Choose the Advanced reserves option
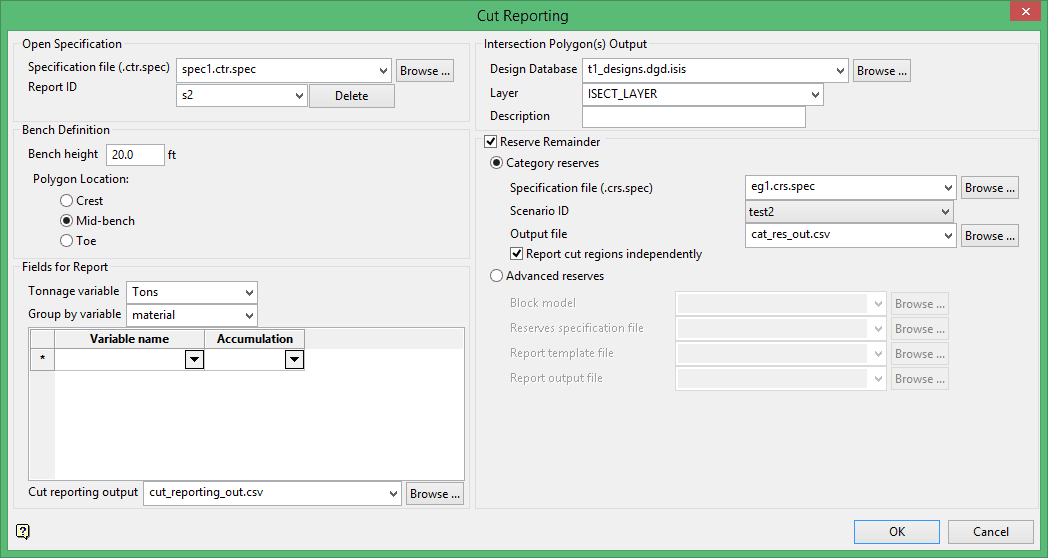The width and height of the screenshot is (1048, 558). 497,276
